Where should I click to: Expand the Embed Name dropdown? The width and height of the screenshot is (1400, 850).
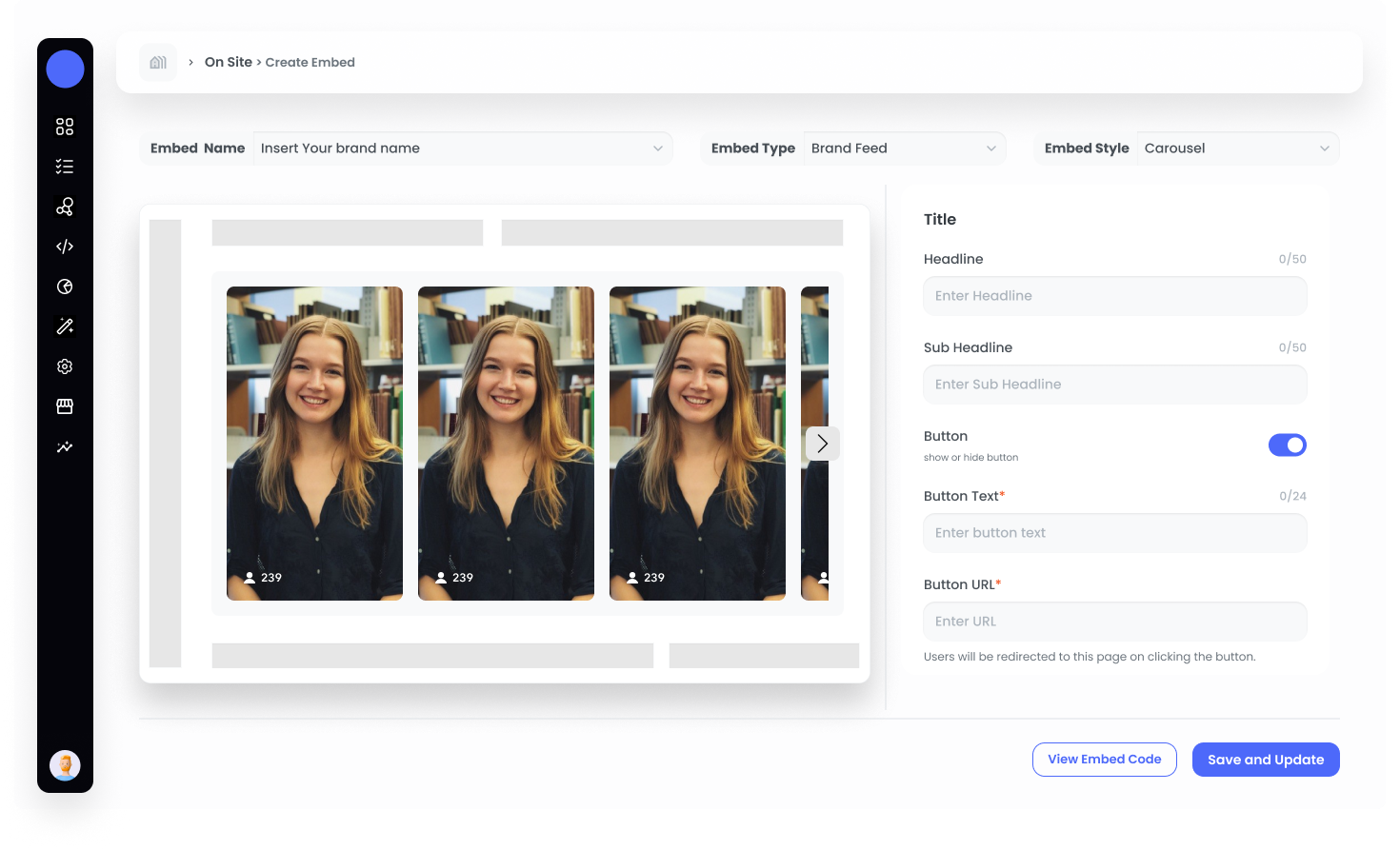pos(463,148)
